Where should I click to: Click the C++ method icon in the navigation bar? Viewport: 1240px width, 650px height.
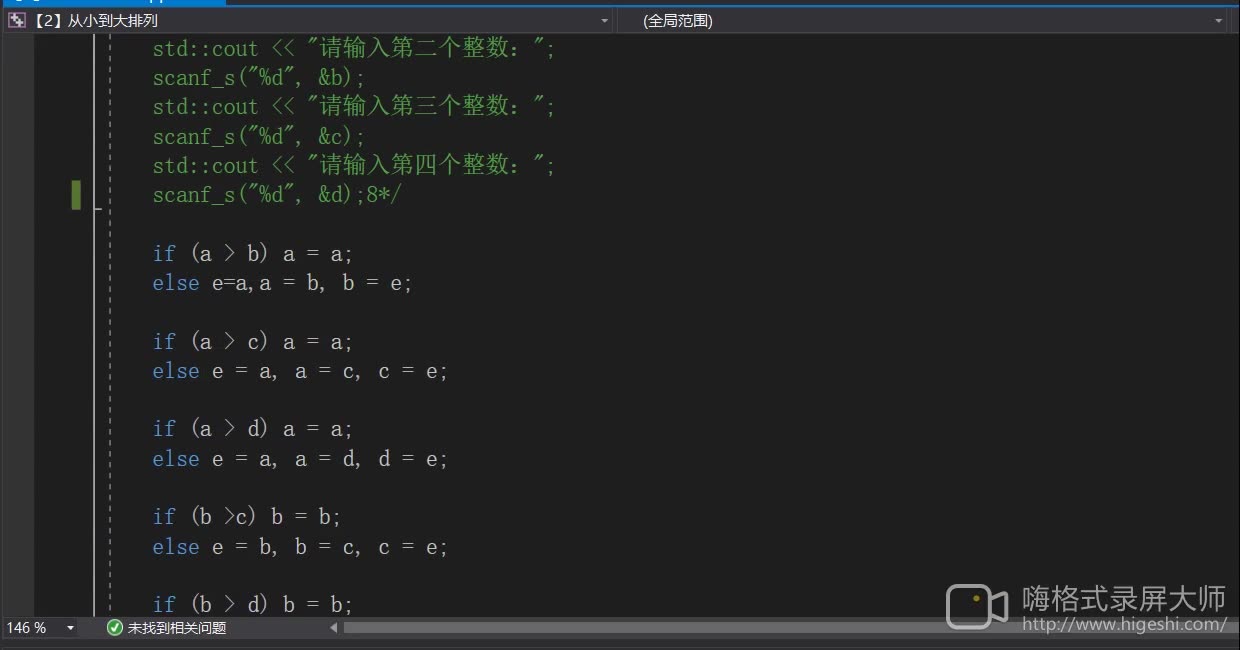15,20
